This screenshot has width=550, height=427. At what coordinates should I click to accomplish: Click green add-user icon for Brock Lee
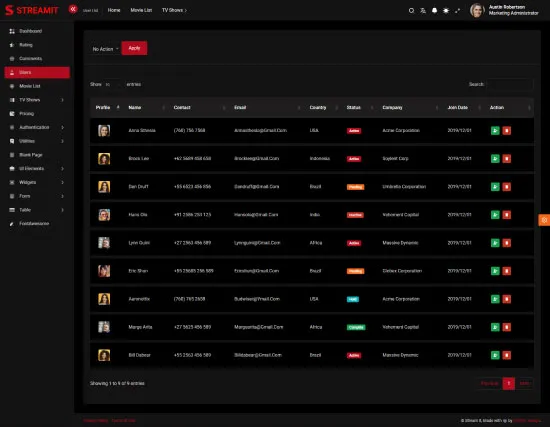pos(495,159)
